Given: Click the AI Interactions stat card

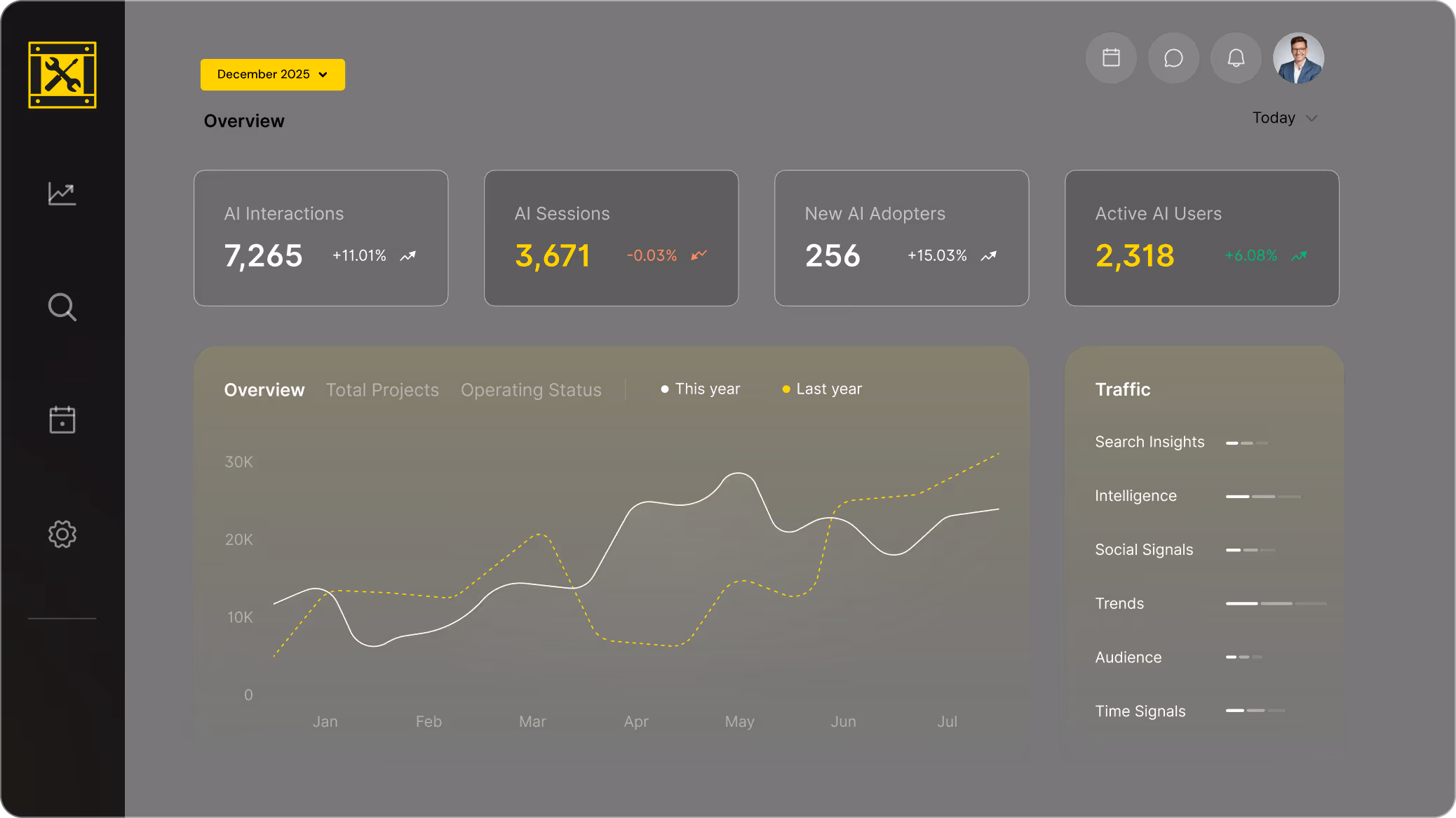Looking at the screenshot, I should pos(321,238).
